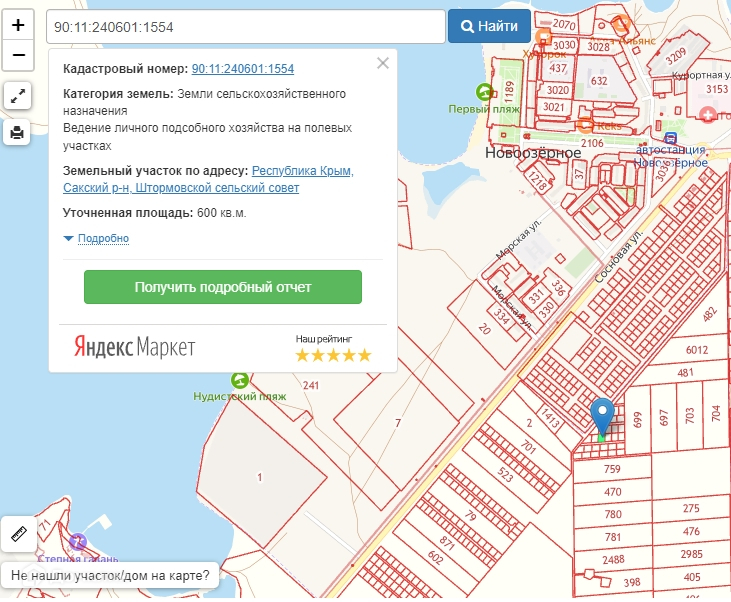Select parcel number 780
The image size is (731, 602).
tap(613, 514)
